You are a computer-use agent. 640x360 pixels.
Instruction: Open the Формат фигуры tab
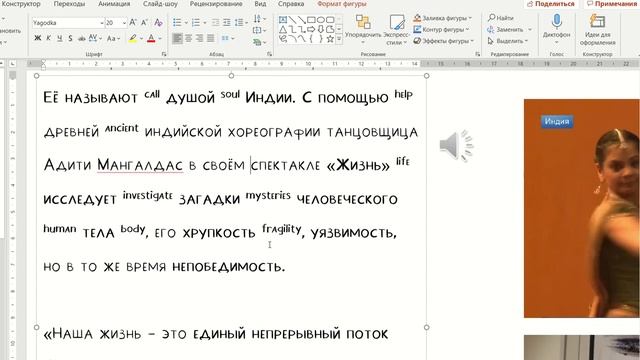[342, 4]
